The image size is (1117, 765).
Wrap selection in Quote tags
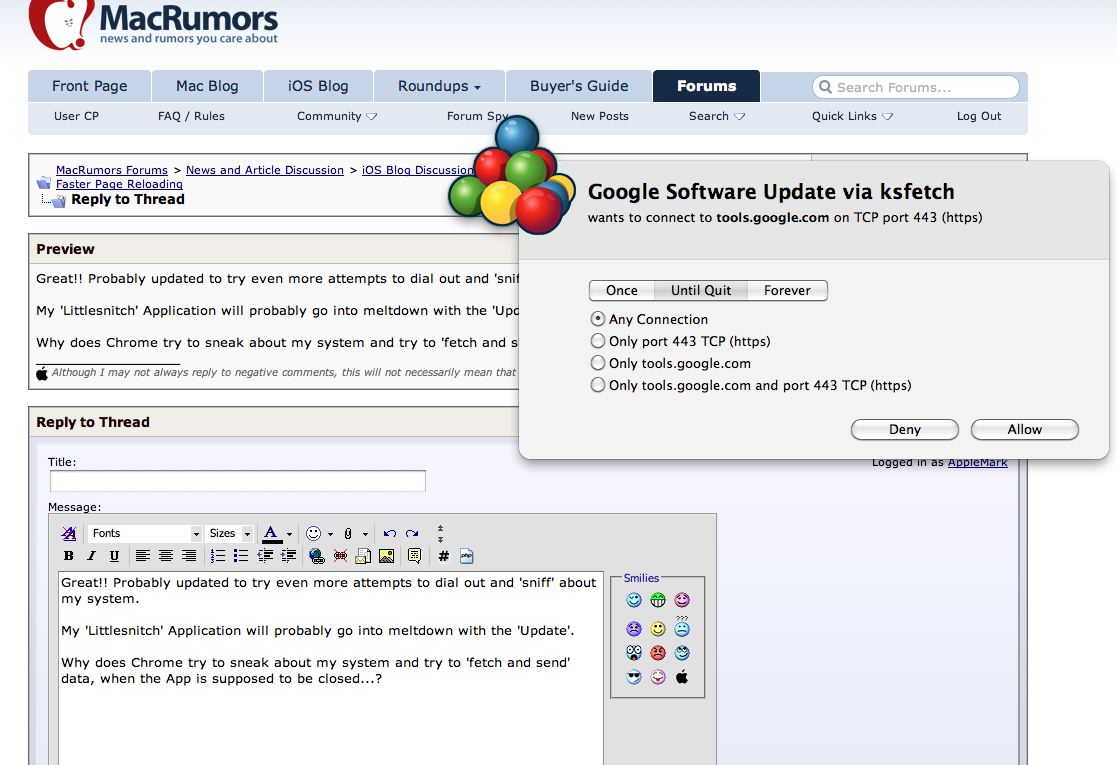(x=415, y=556)
